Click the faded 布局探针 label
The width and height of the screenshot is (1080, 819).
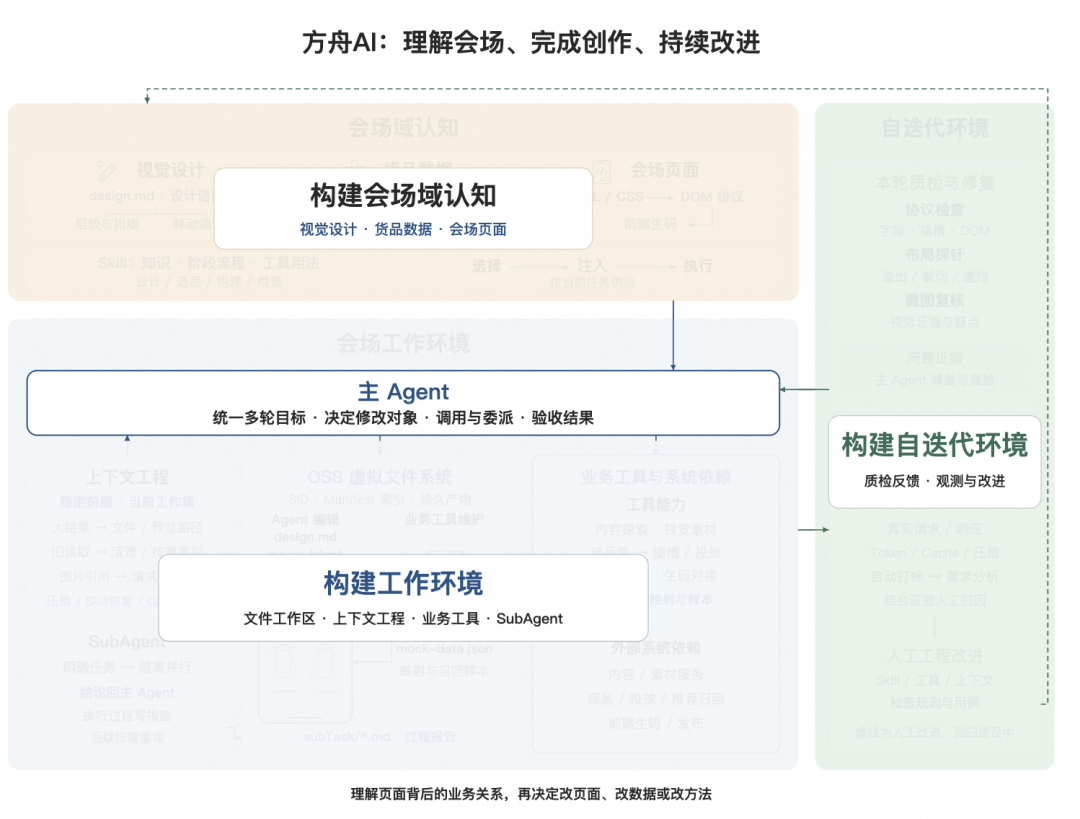click(935, 255)
